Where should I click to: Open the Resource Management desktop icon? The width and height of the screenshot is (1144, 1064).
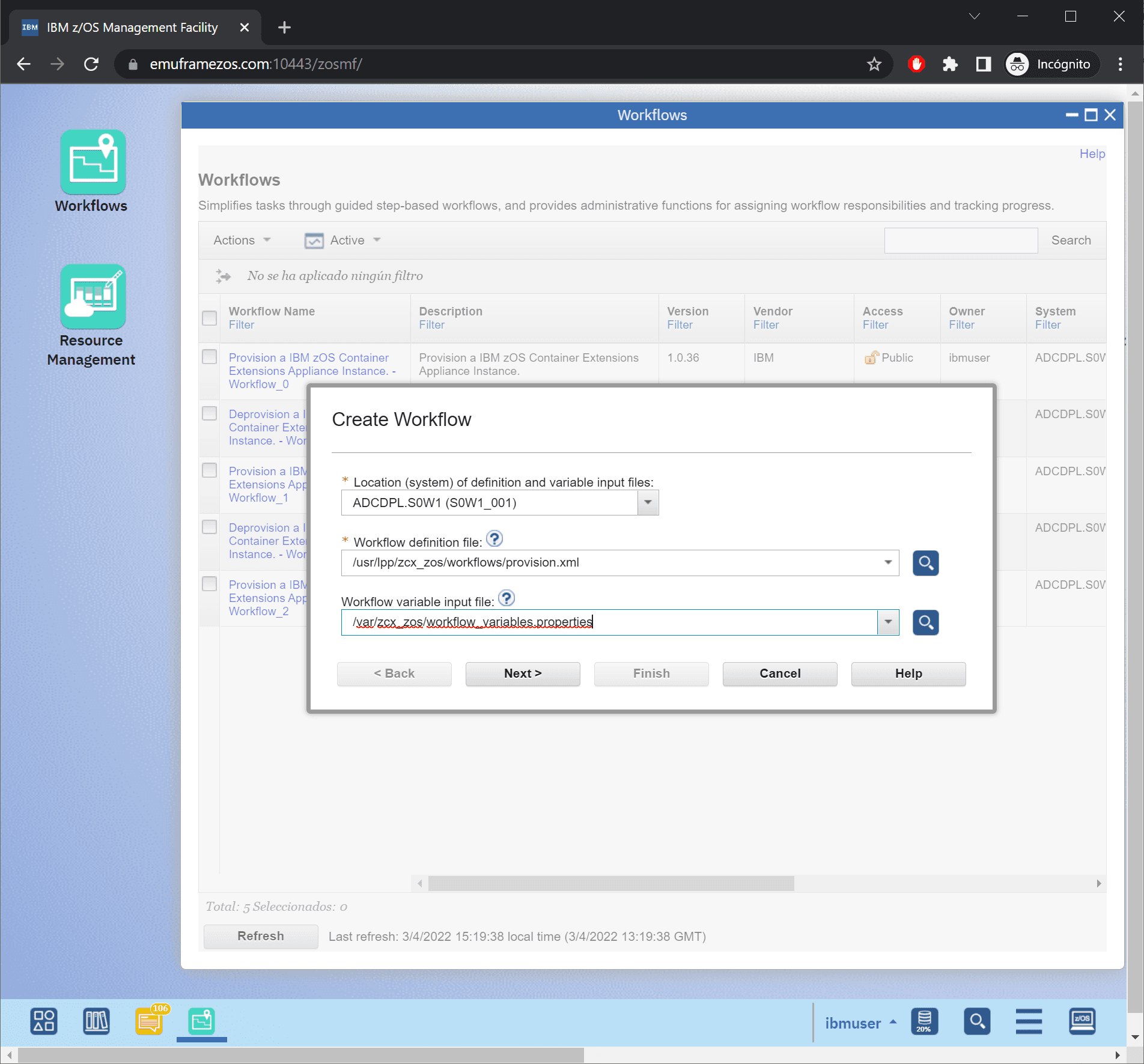click(x=93, y=297)
